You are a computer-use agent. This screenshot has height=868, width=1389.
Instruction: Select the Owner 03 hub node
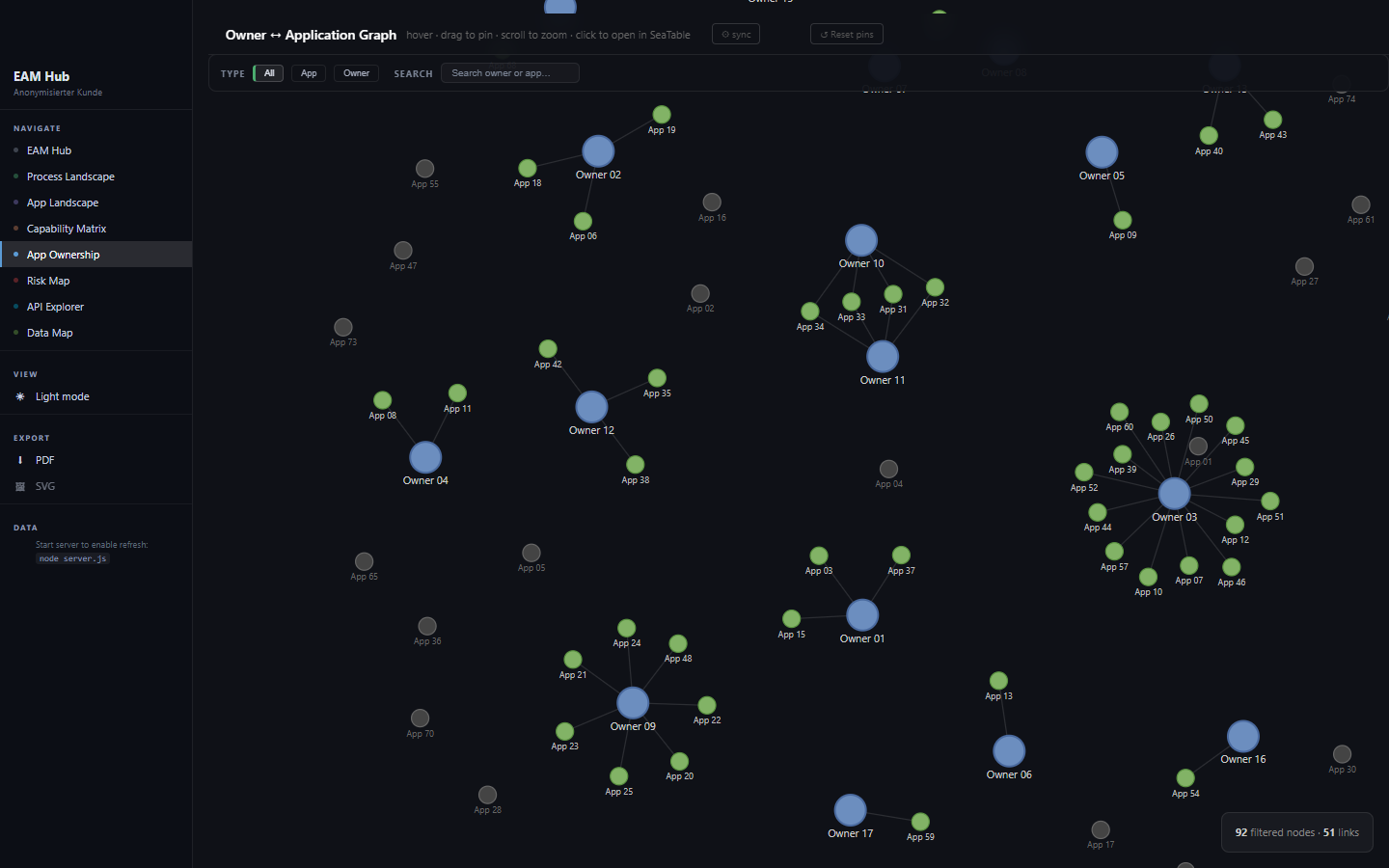tap(1174, 494)
